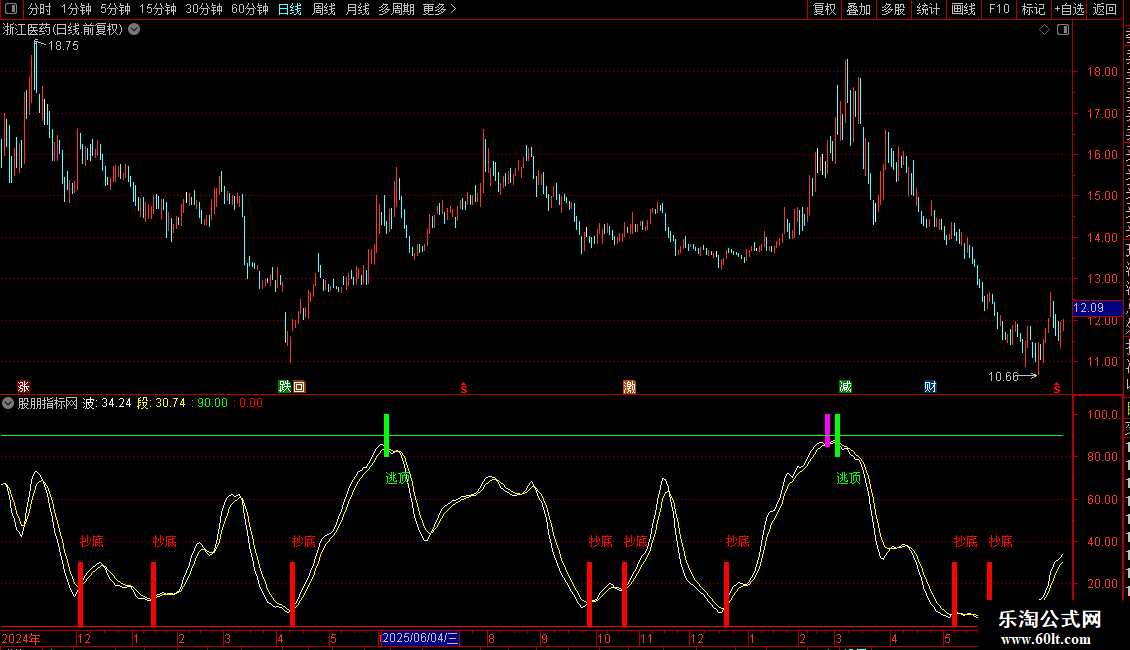Expand the 更多 periods menu
This screenshot has height=650, width=1130.
(439, 9)
